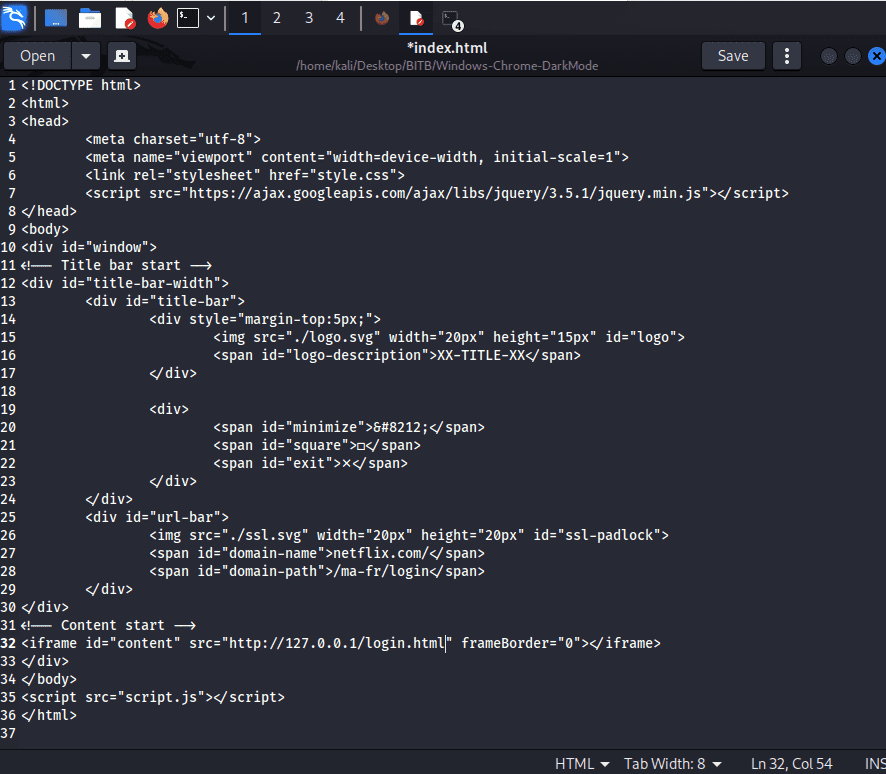886x774 pixels.
Task: Focus the grouped terminal windows taskbar icon
Action: tap(452, 20)
